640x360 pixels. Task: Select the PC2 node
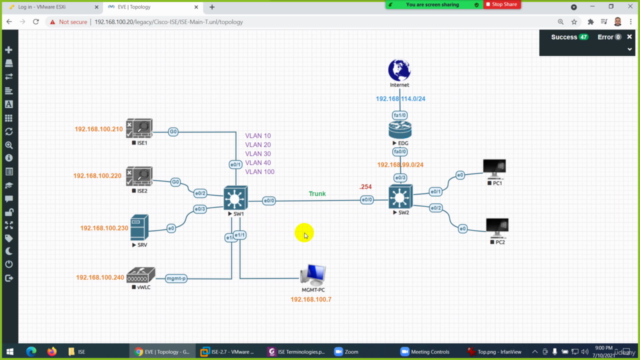497,229
